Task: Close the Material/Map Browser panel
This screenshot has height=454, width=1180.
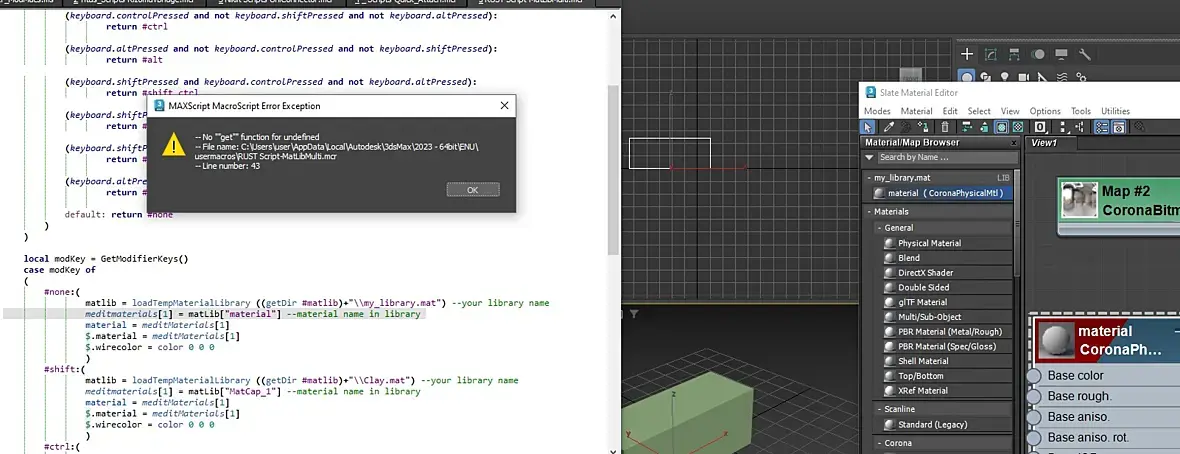Action: (1014, 142)
